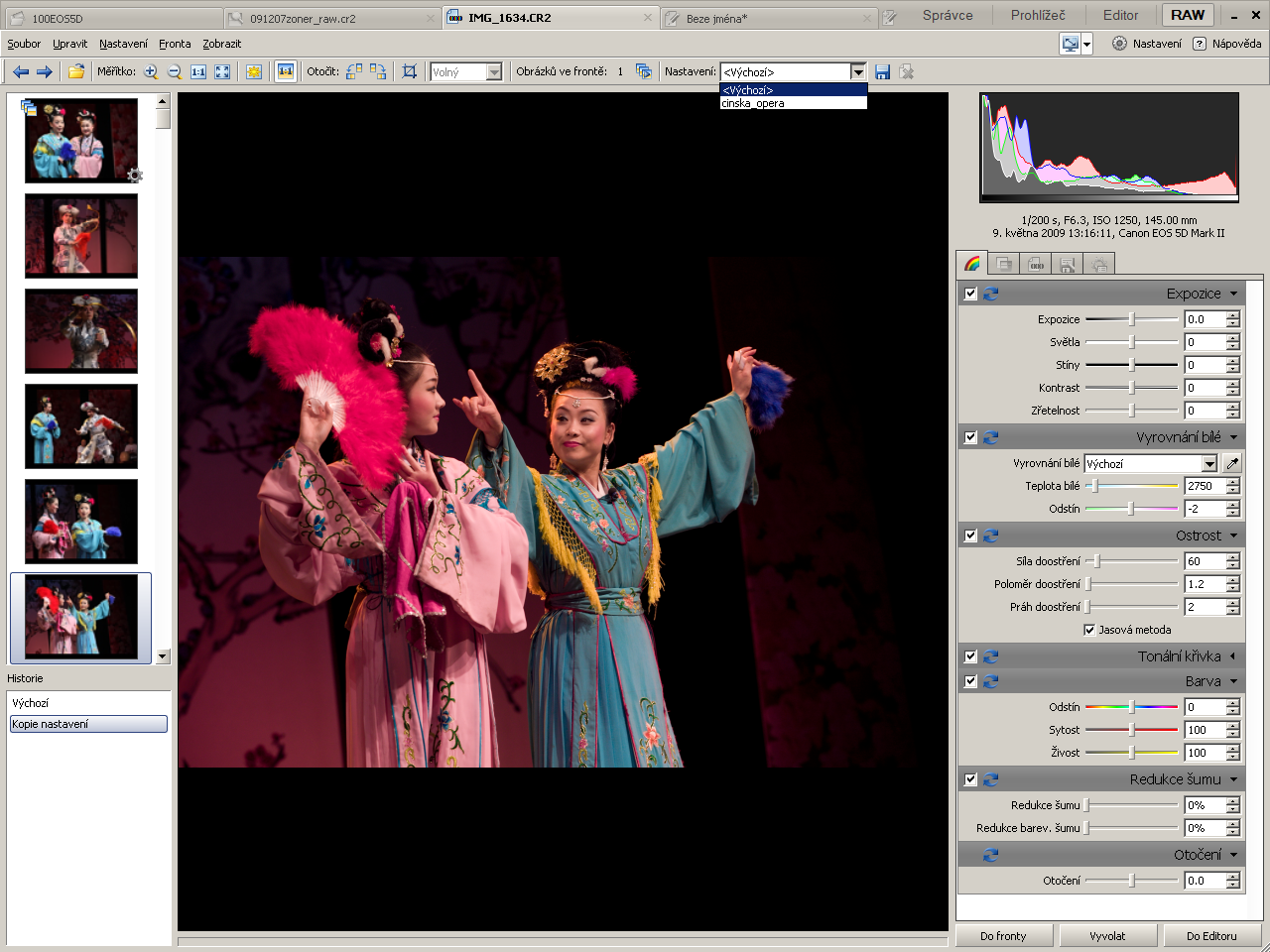The width and height of the screenshot is (1270, 952).
Task: Click the open folder icon
Action: coord(76,71)
